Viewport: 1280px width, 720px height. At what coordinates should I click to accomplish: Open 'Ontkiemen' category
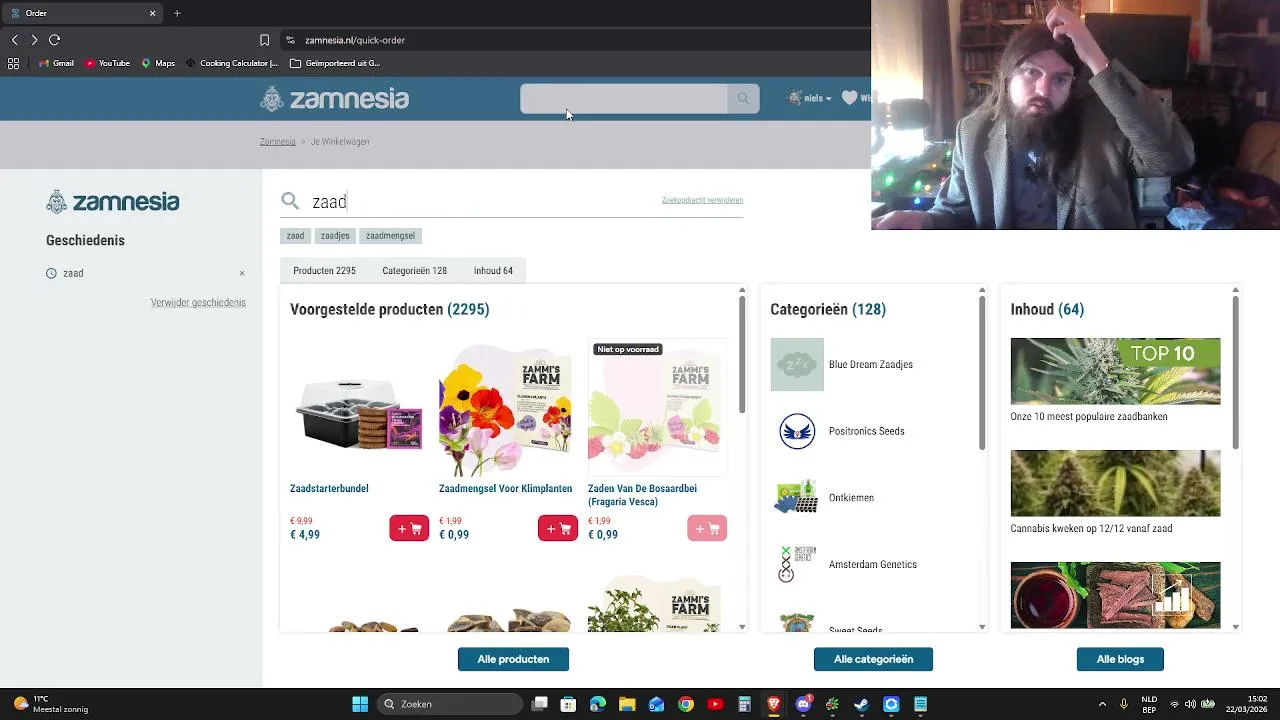point(851,498)
